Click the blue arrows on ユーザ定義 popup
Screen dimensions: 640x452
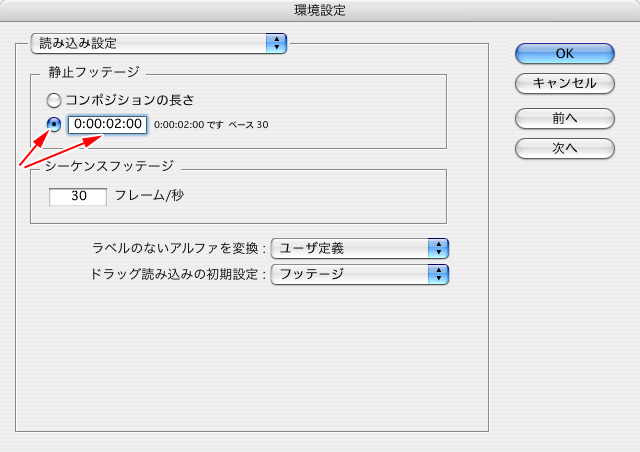tap(437, 248)
